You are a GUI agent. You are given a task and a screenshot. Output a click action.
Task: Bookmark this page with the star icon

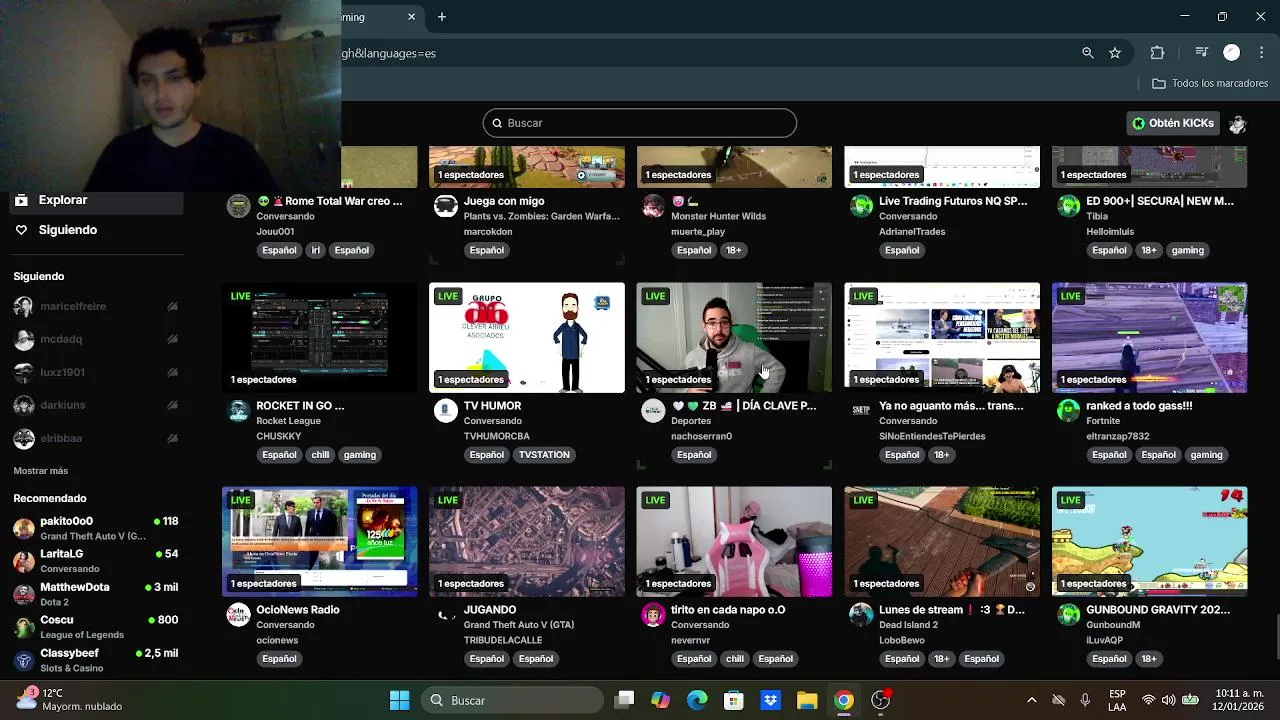[x=1115, y=53]
